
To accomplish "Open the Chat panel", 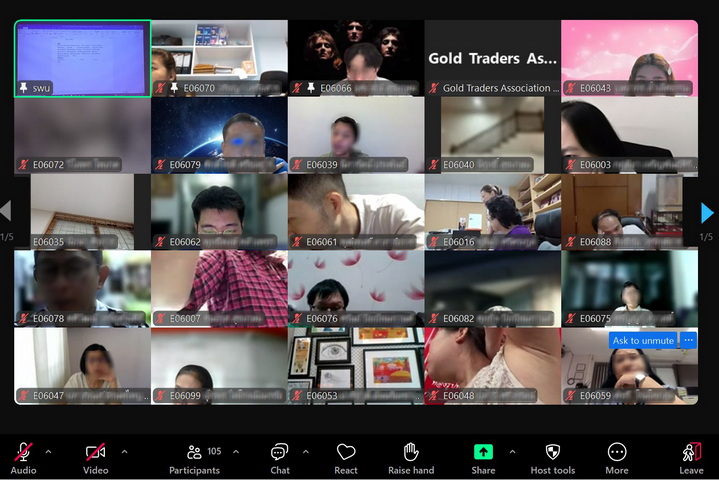I will click(x=280, y=453).
